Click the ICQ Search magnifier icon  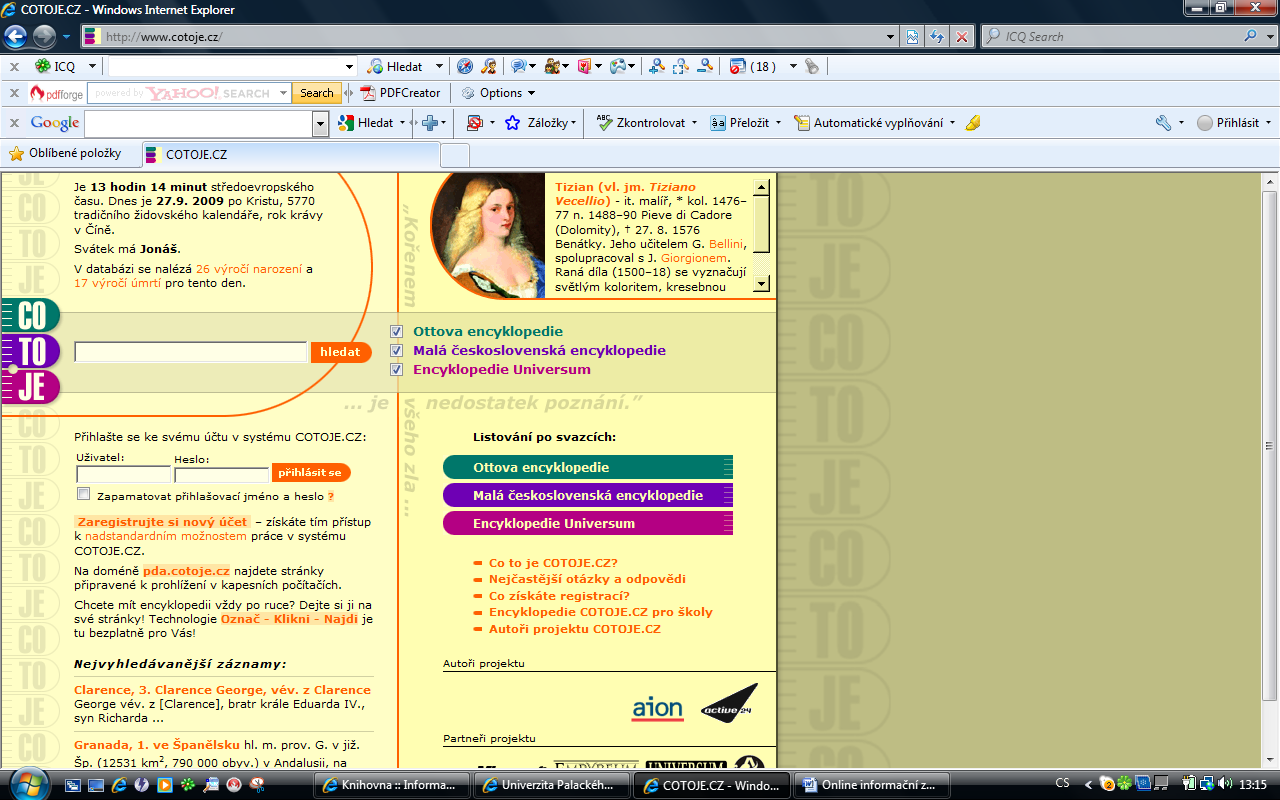(x=1251, y=37)
